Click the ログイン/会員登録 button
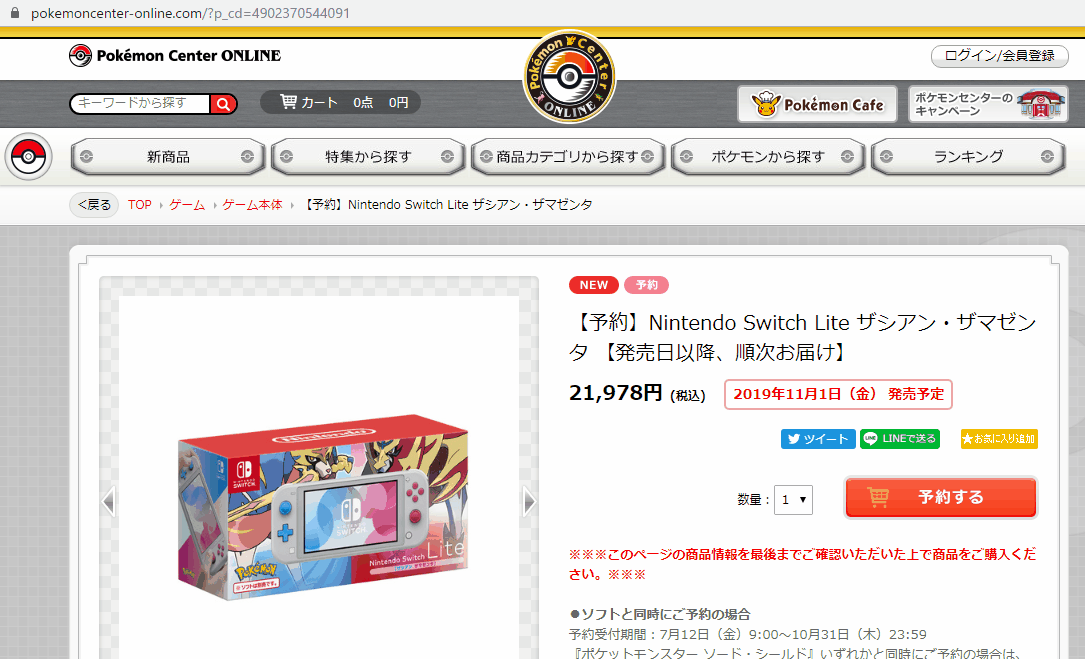The image size is (1085, 659). [999, 56]
